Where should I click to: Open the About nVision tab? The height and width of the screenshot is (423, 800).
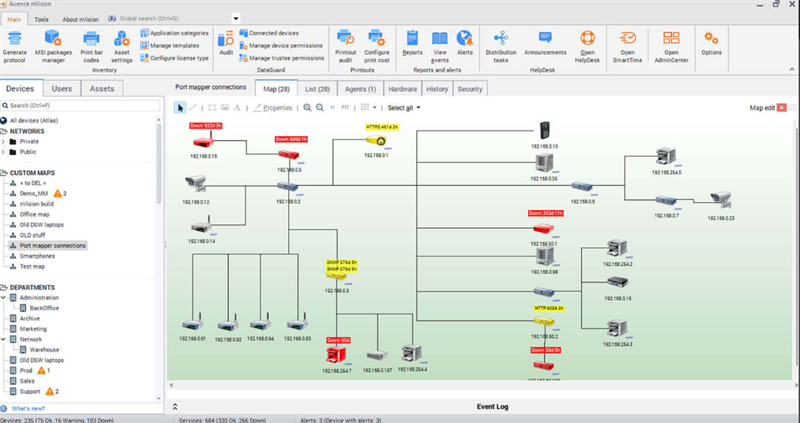(x=81, y=19)
